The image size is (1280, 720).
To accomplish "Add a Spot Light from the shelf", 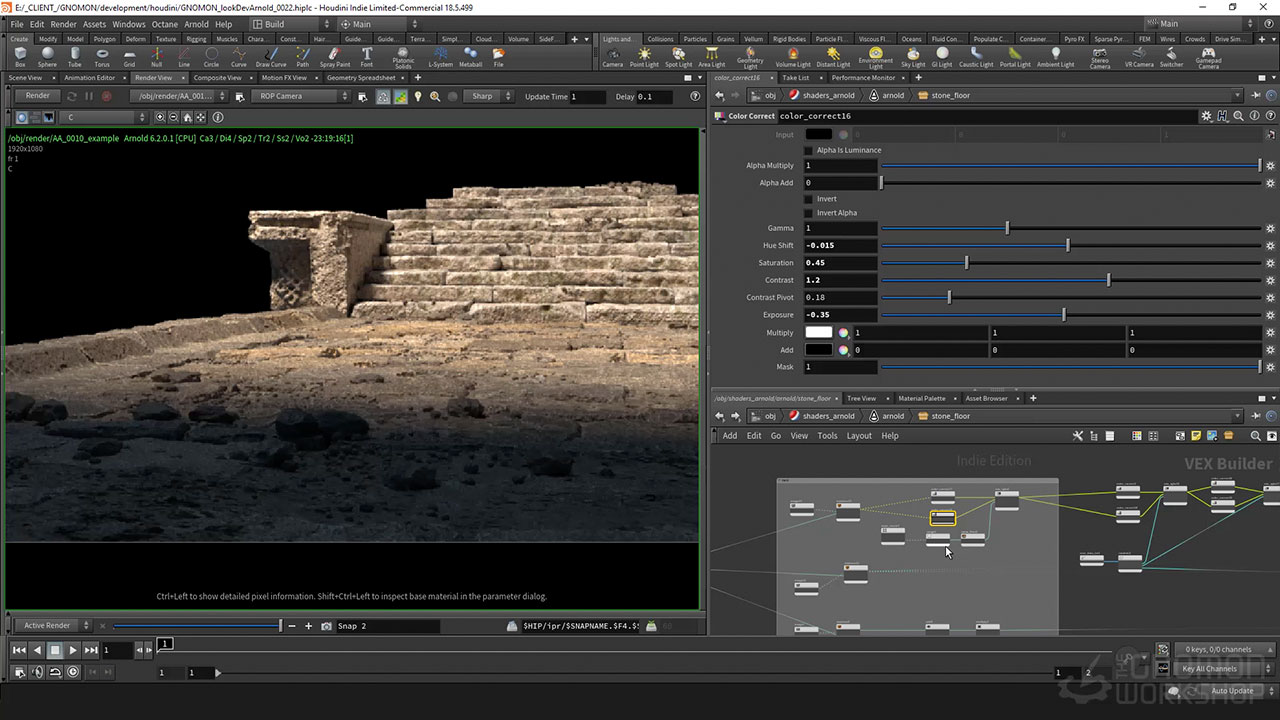I will pyautogui.click(x=678, y=57).
